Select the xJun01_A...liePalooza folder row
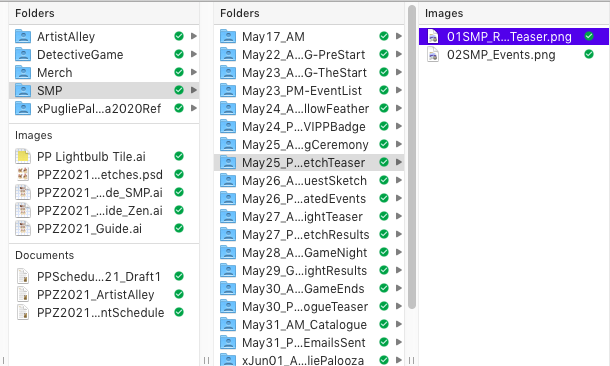 tap(309, 360)
